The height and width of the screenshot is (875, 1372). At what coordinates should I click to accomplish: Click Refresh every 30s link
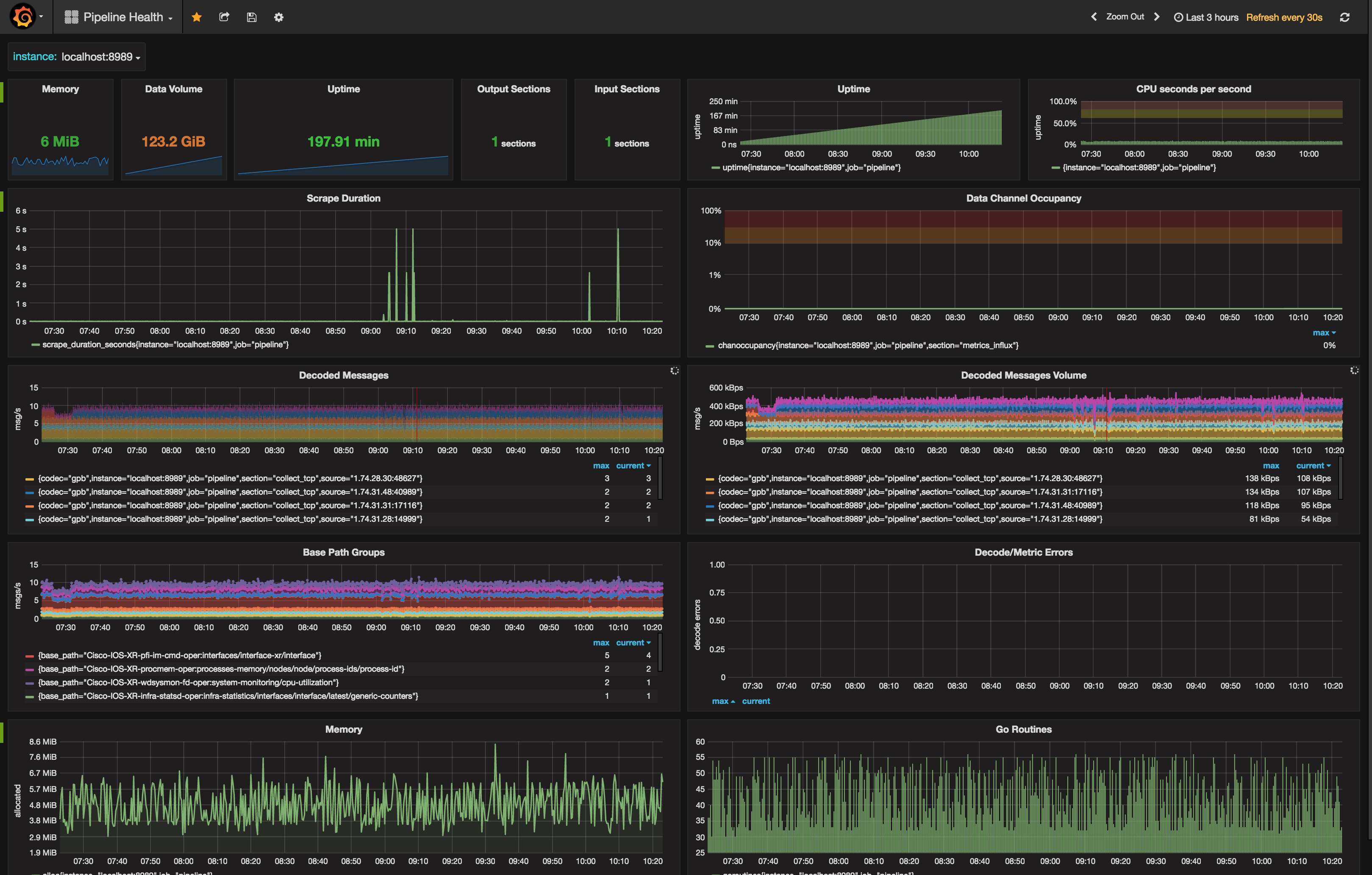[x=1284, y=17]
